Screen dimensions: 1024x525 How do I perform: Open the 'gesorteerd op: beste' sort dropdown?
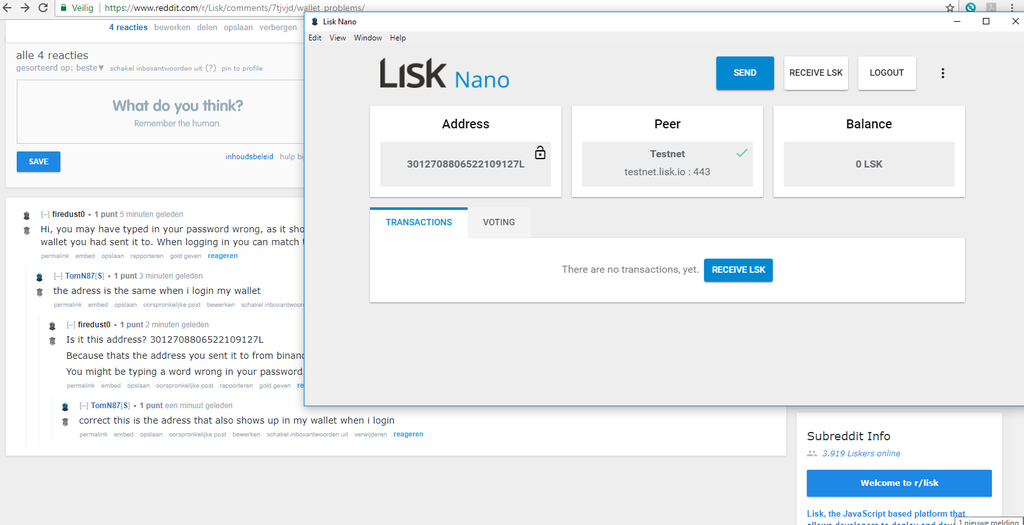tap(60, 68)
